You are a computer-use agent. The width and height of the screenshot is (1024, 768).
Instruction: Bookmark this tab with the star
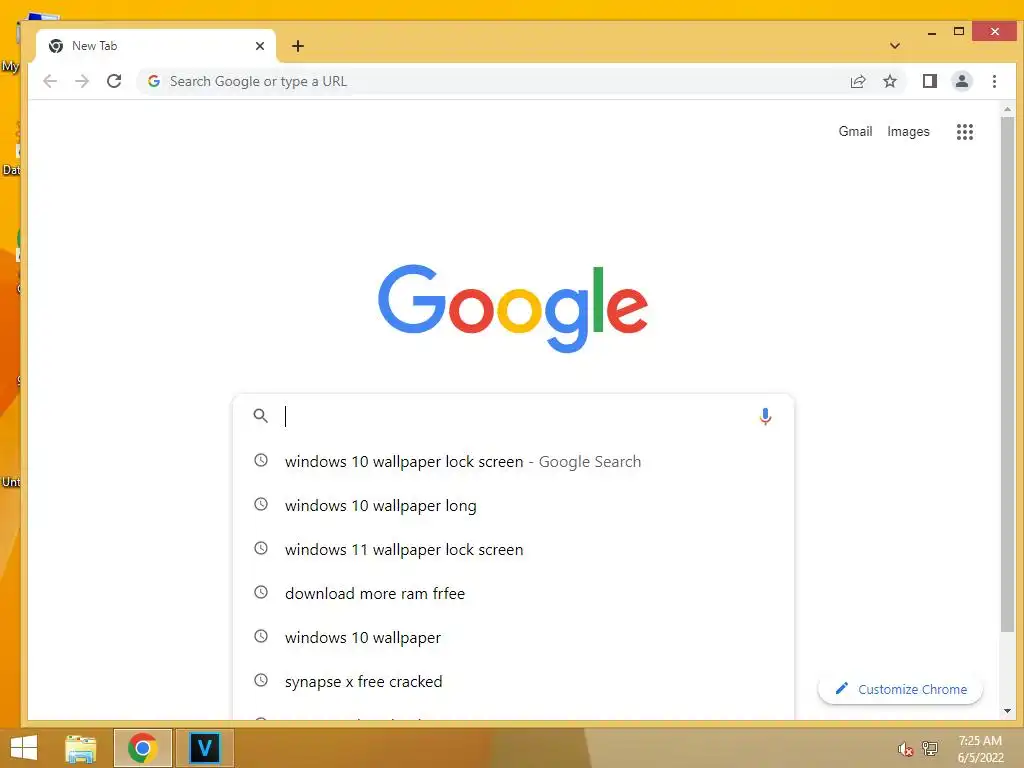(x=889, y=81)
